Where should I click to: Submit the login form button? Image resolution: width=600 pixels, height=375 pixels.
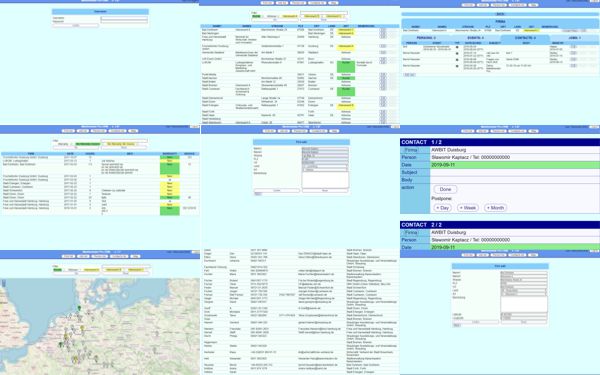tap(76, 26)
